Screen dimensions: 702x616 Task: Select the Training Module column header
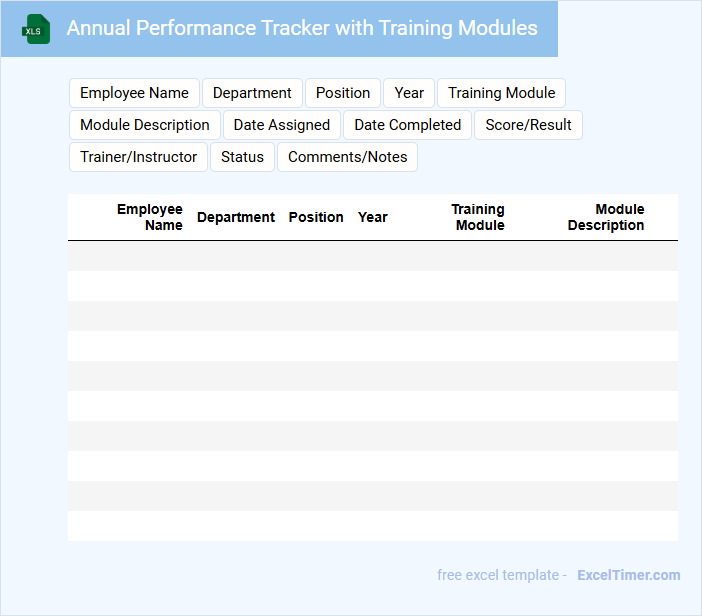(x=479, y=217)
